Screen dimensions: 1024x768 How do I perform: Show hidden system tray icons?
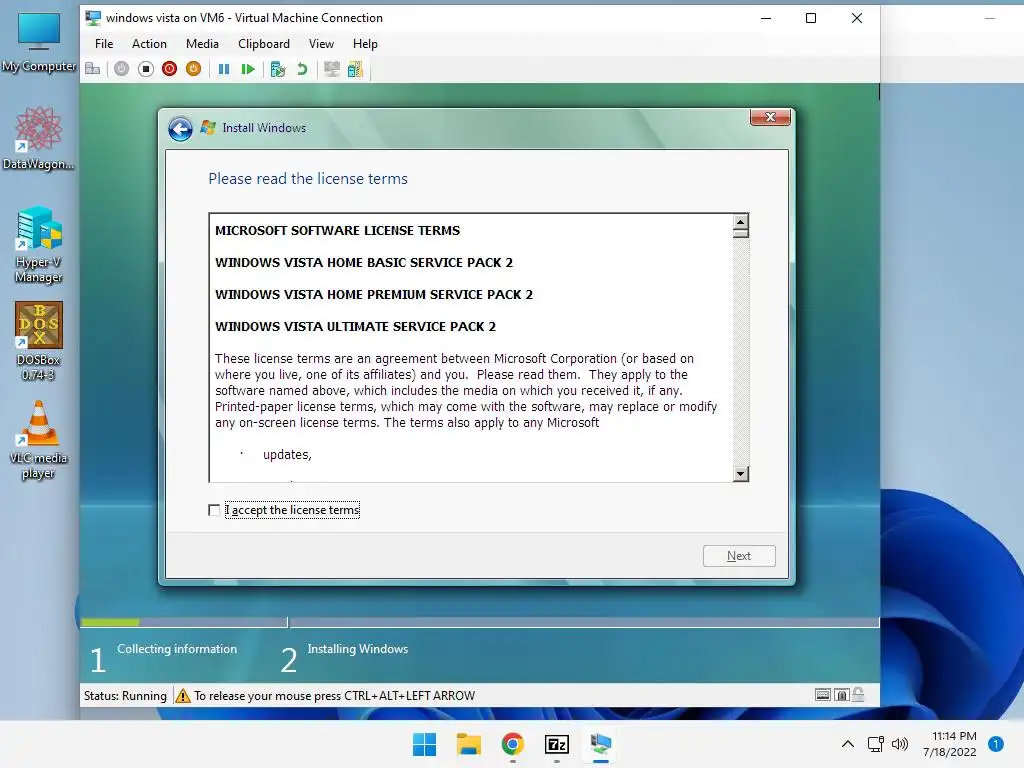[x=848, y=744]
